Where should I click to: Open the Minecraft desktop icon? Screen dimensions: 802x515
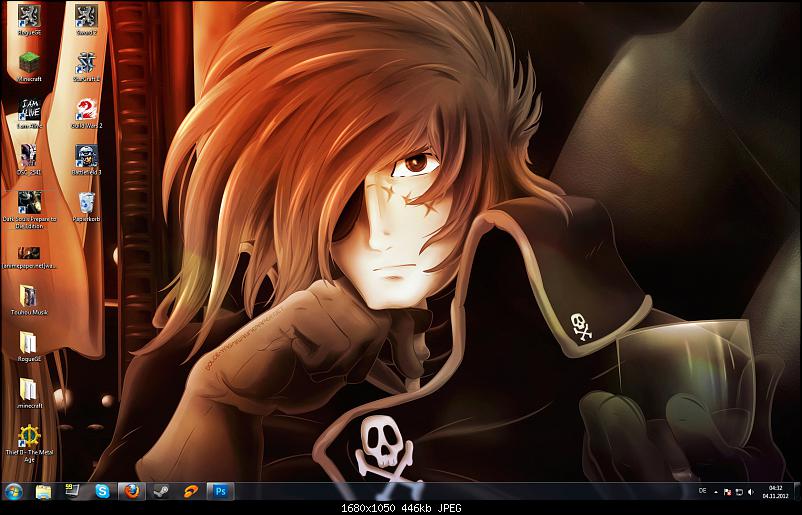(29, 66)
